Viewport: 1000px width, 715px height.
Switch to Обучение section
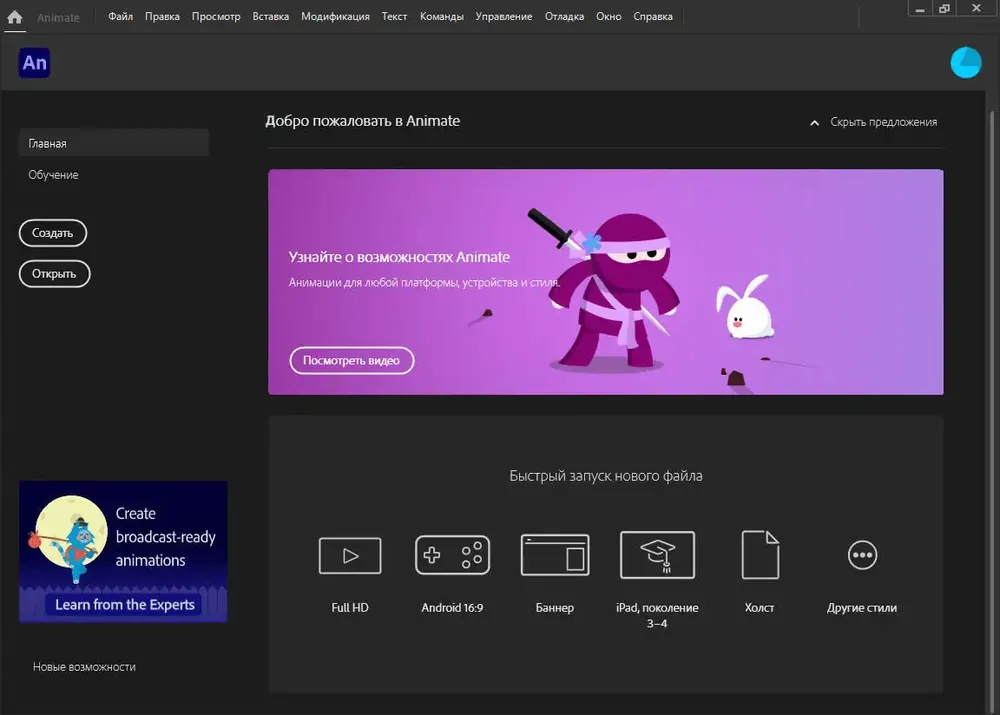click(54, 175)
